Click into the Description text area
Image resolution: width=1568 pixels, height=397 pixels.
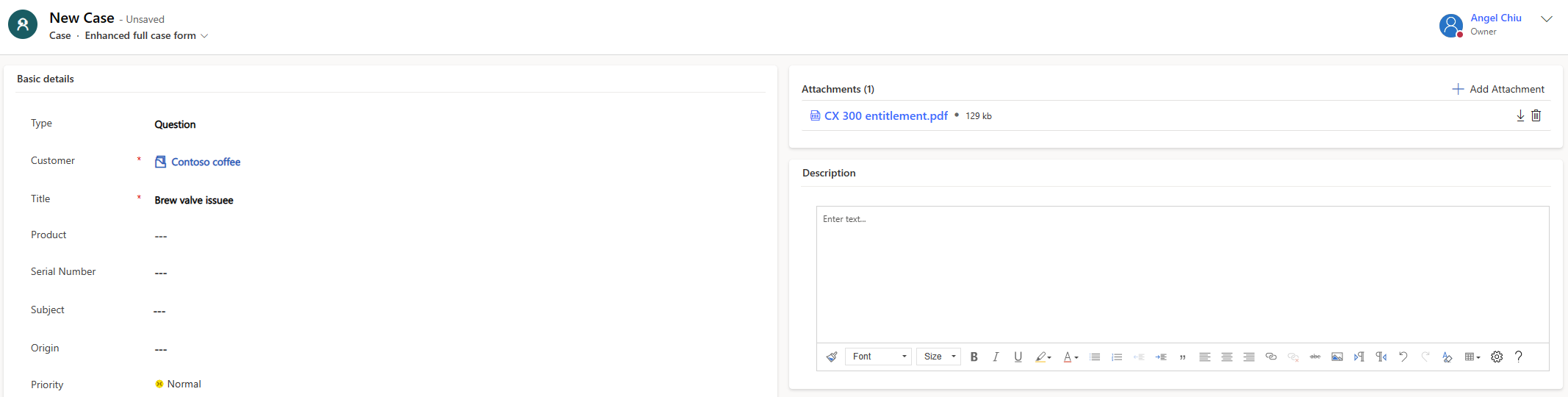coord(1182,274)
